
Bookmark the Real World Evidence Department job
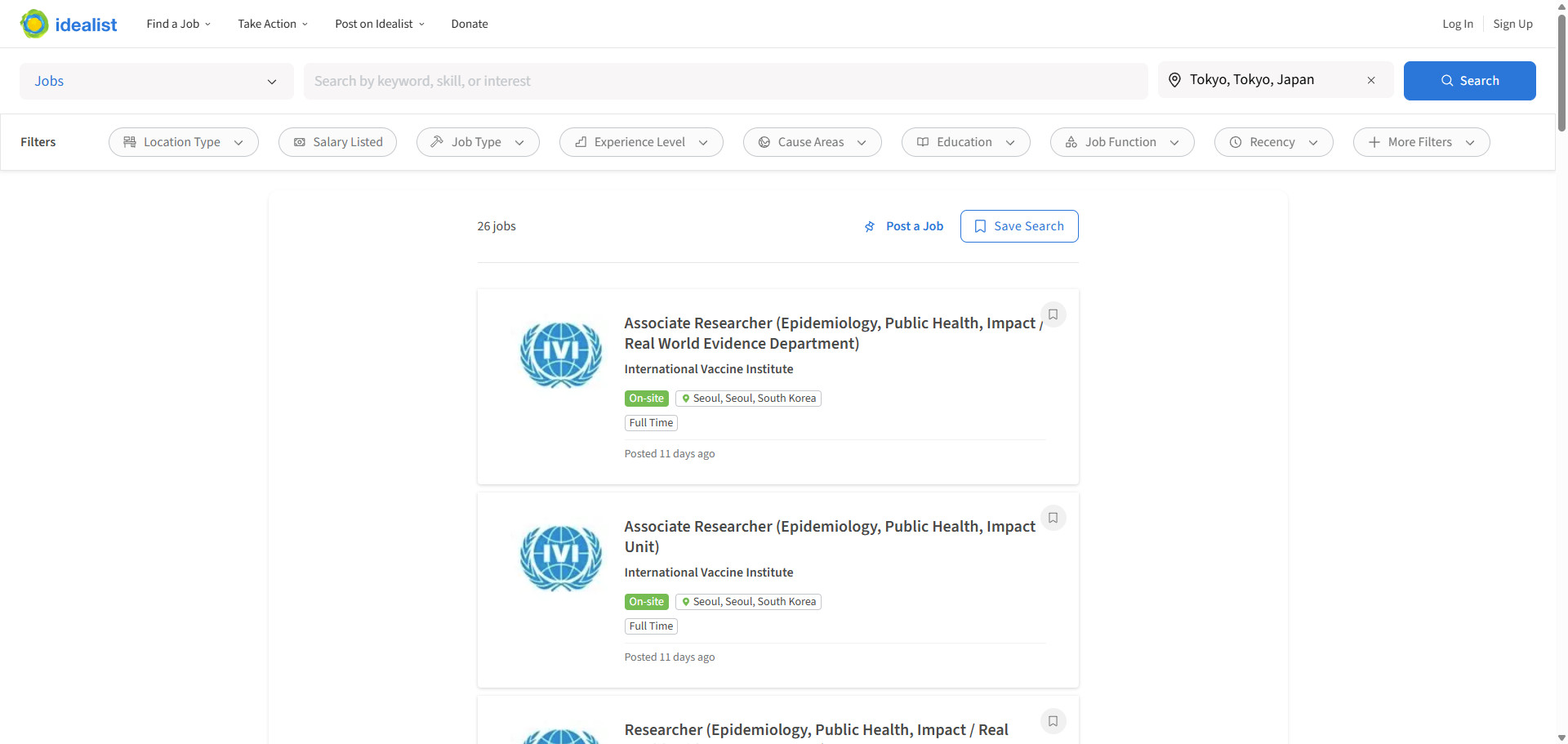1053,314
